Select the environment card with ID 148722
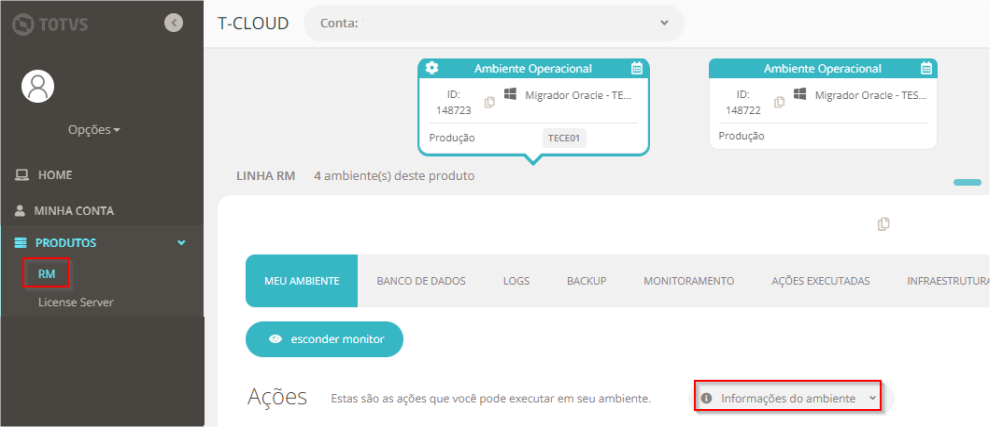 (823, 104)
